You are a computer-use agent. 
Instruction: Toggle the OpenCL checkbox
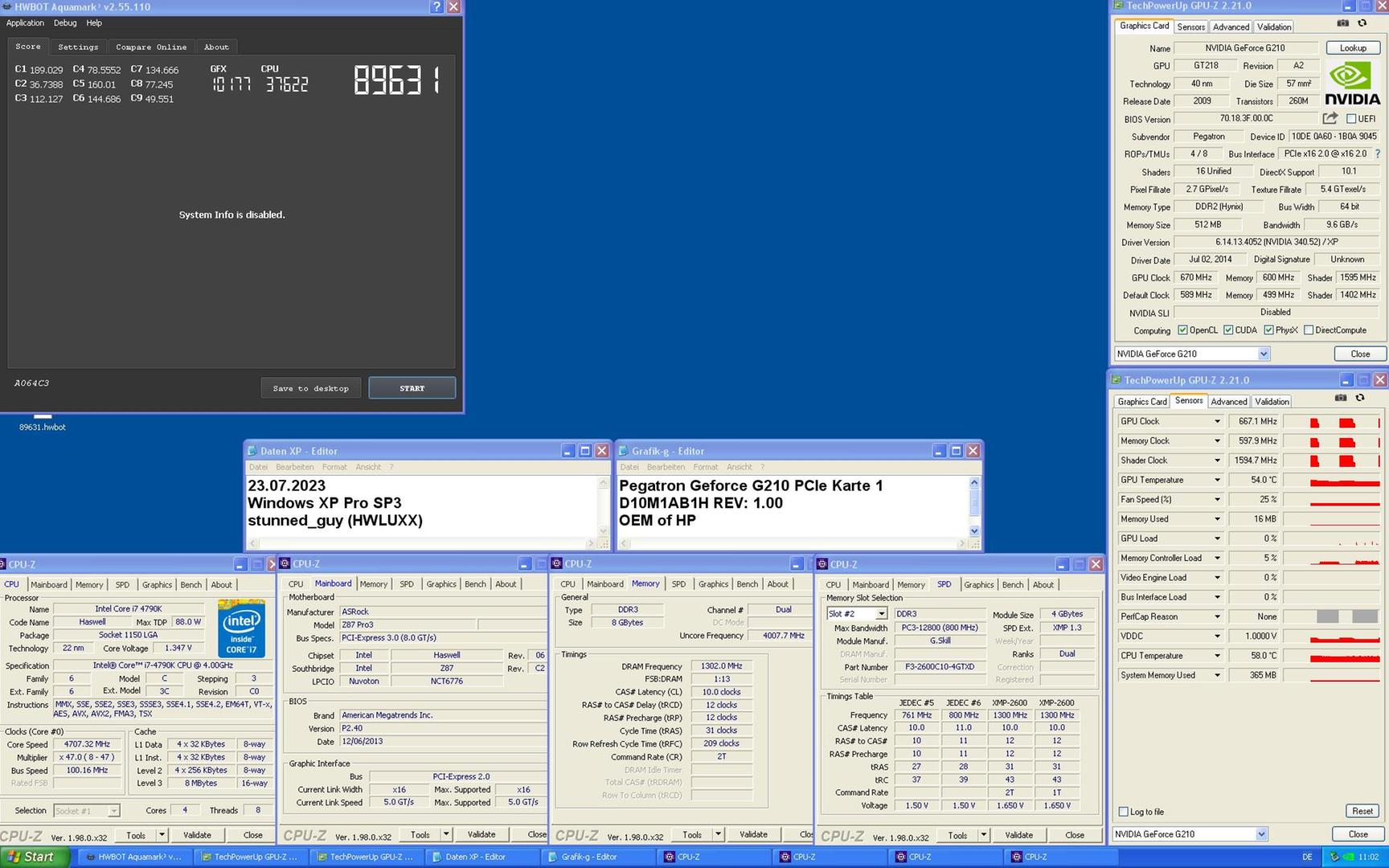click(x=1182, y=330)
